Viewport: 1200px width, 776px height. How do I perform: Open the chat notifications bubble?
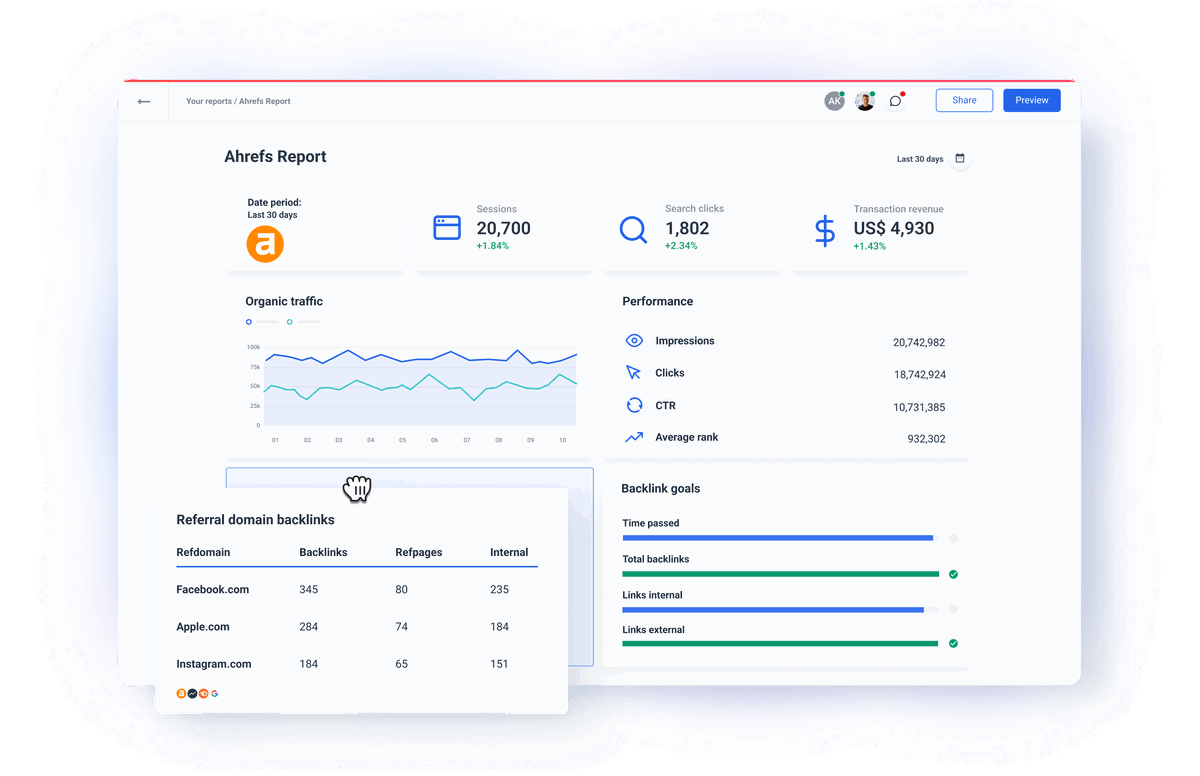(x=895, y=101)
